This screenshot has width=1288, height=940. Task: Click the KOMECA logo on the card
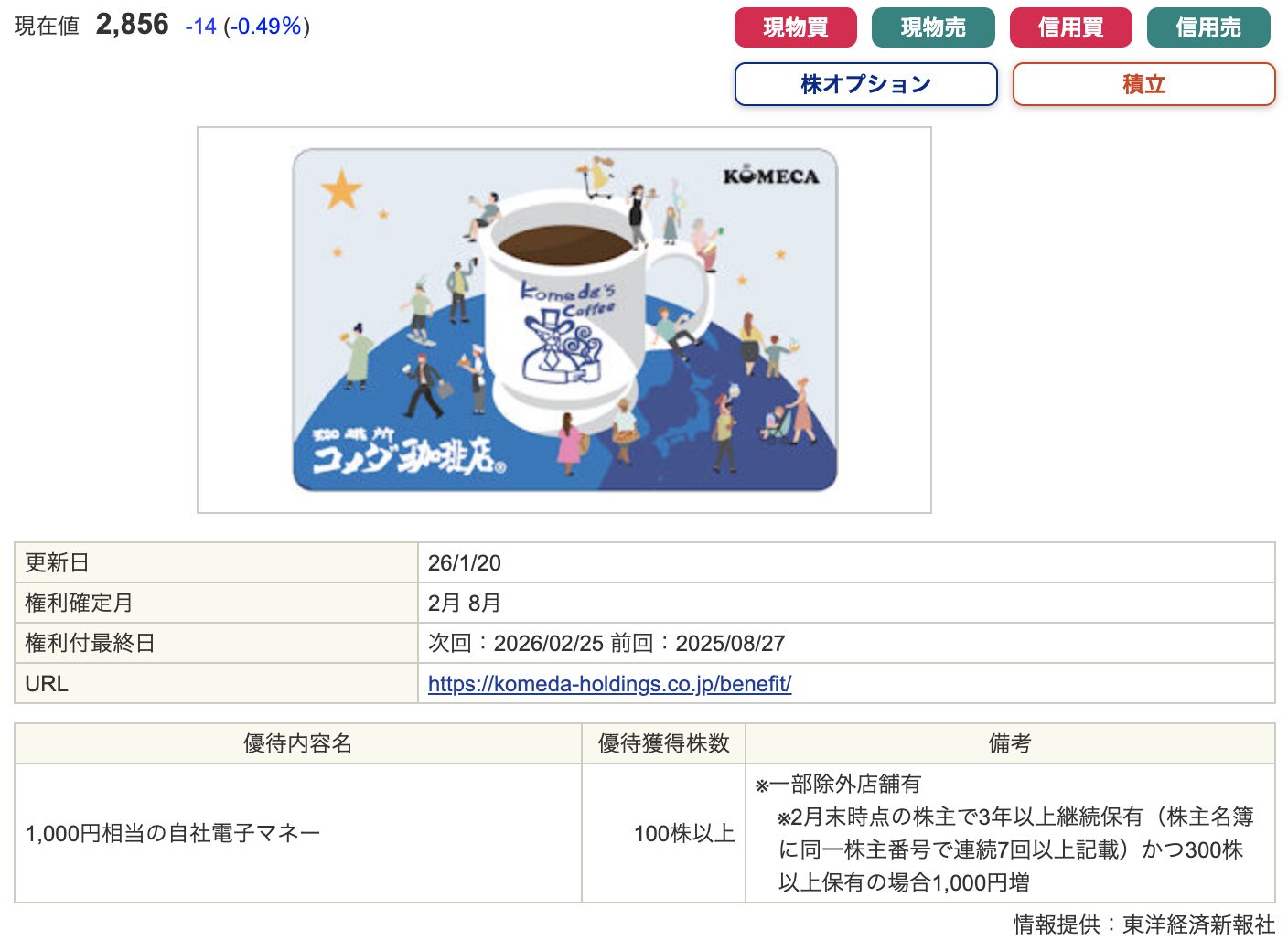771,176
